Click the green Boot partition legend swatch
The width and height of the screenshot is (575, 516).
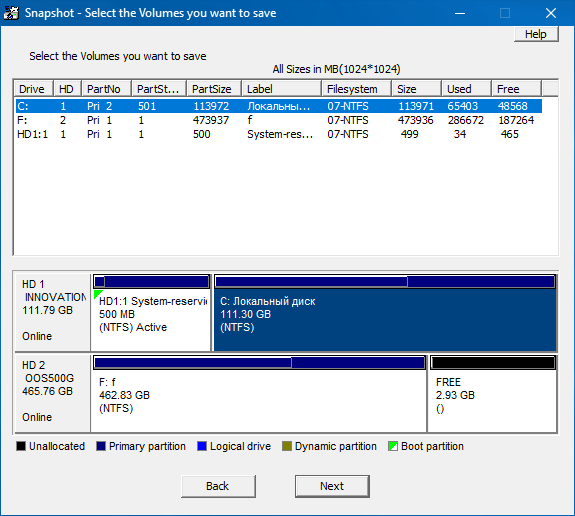(393, 446)
